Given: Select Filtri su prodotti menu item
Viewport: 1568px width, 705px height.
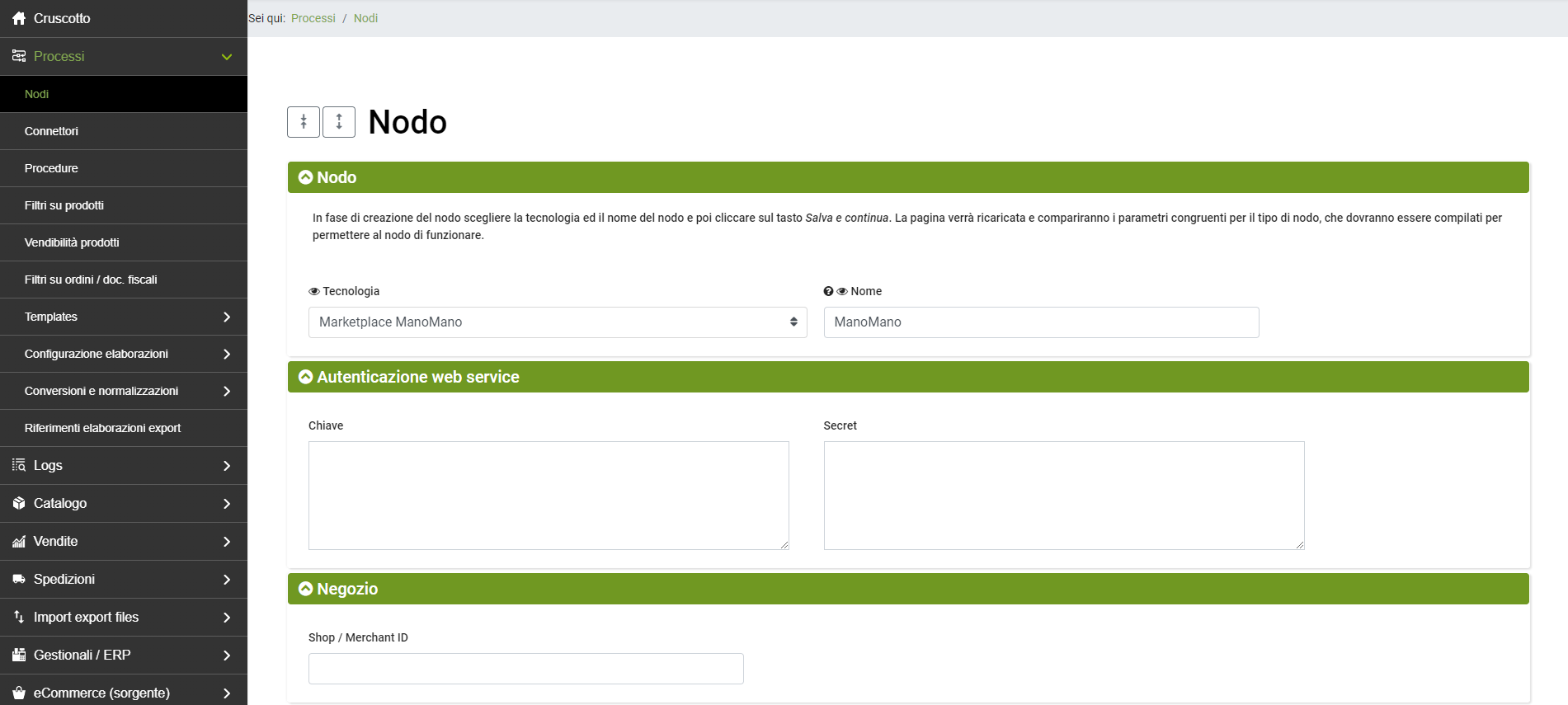Looking at the screenshot, I should coord(64,205).
